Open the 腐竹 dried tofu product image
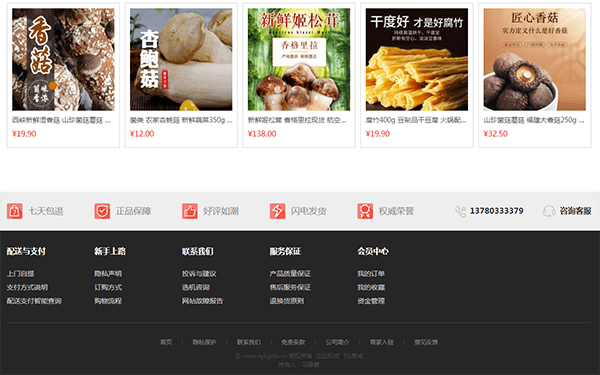600x375 pixels. click(x=417, y=60)
